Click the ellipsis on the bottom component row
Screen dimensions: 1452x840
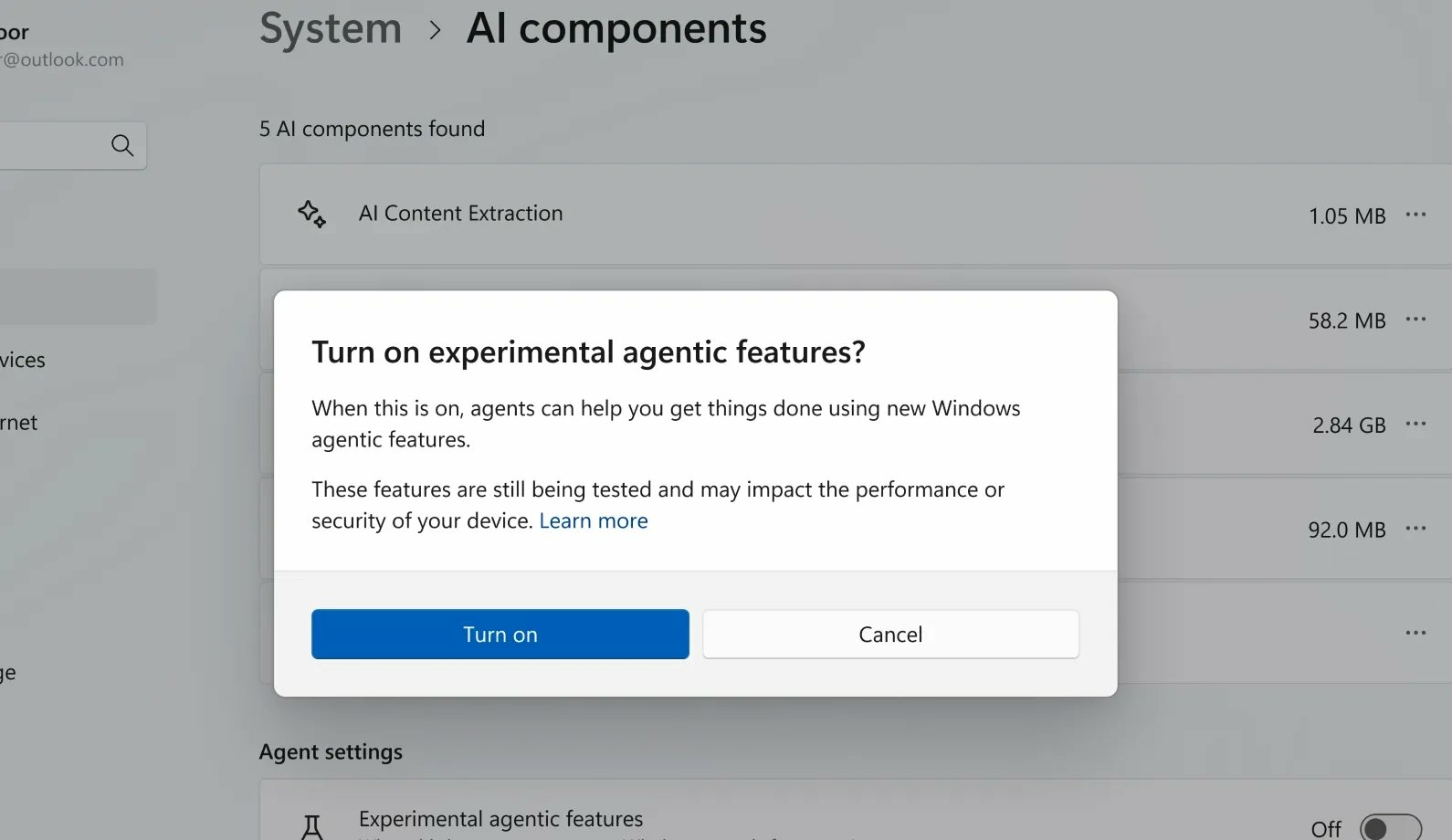[x=1415, y=632]
